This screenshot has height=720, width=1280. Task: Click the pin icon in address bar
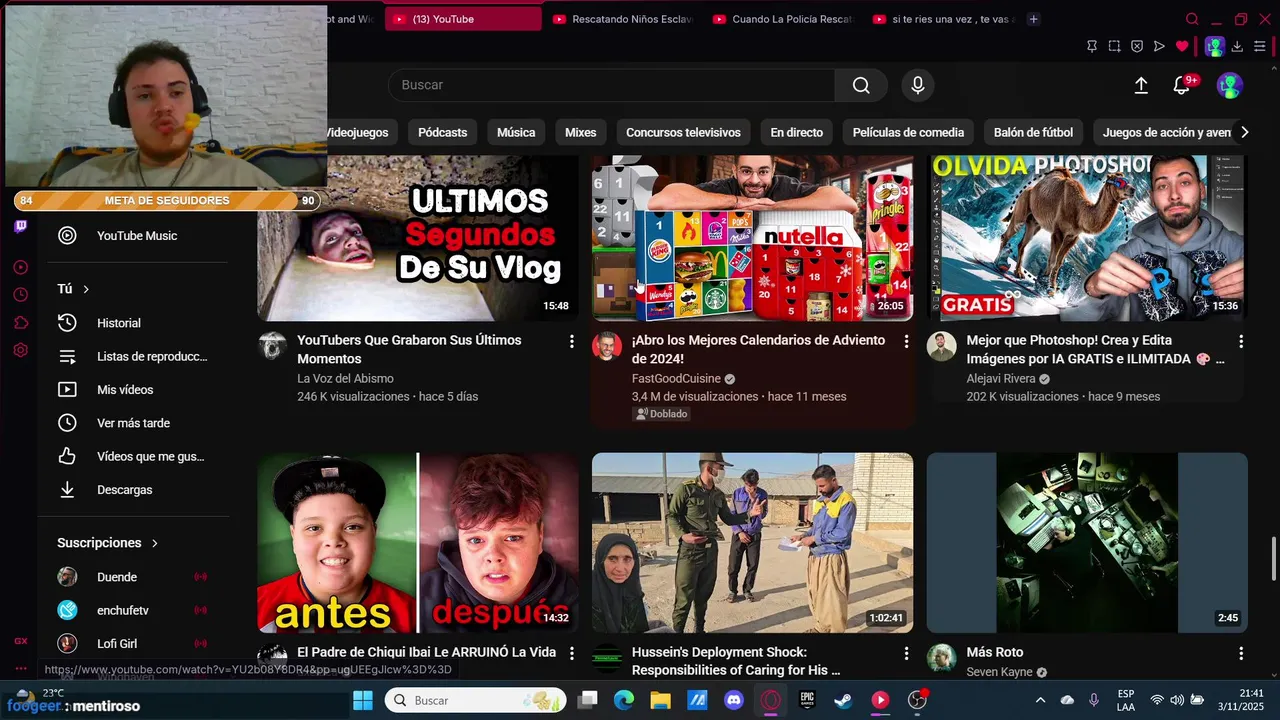(1092, 46)
